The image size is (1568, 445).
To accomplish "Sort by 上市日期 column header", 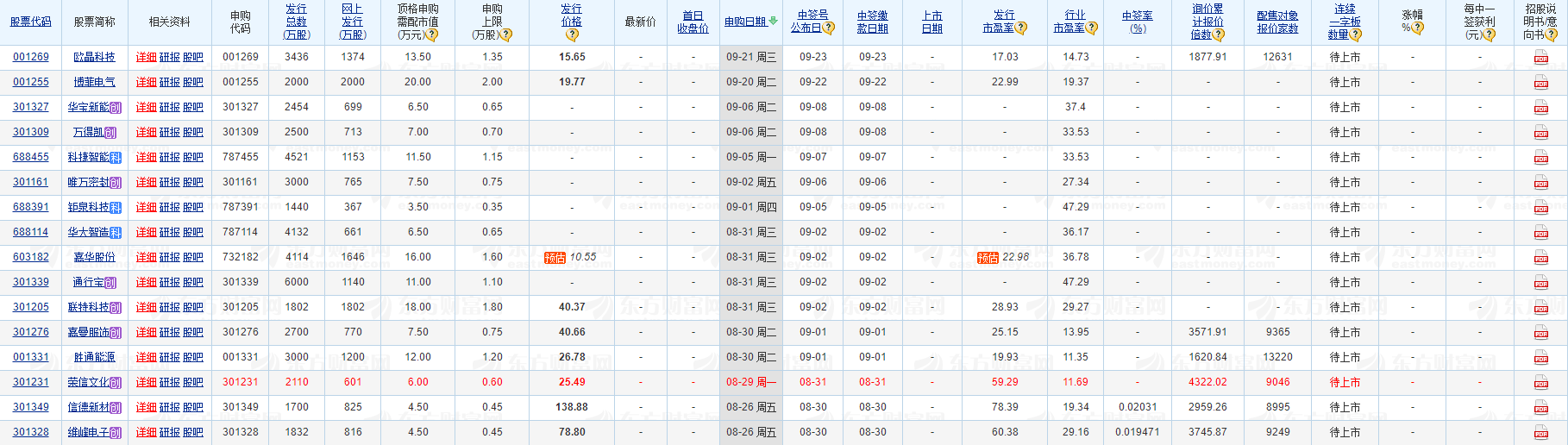I will 932,22.
